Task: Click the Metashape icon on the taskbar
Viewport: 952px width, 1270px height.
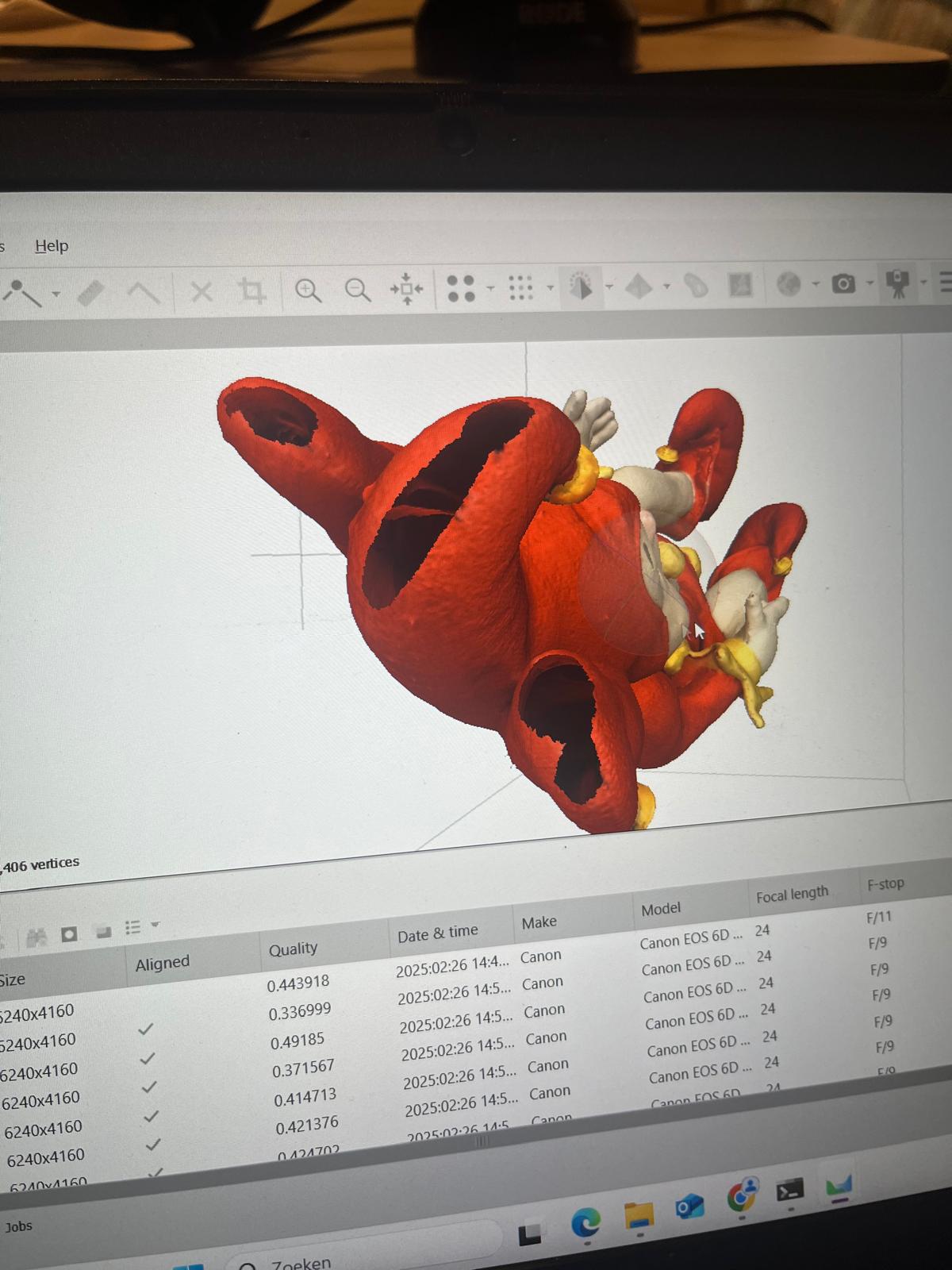Action: pyautogui.click(x=839, y=1186)
